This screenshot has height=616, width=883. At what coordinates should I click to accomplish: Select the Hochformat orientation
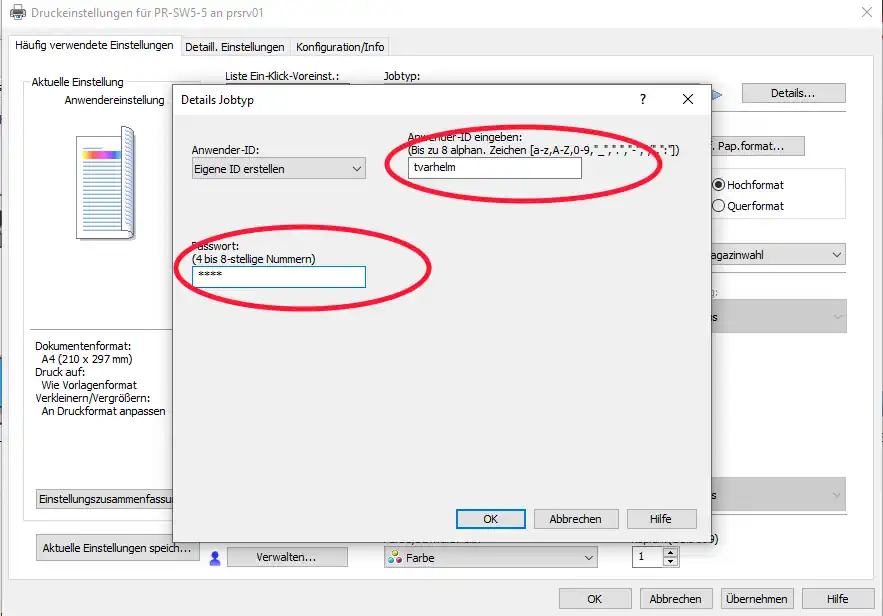[718, 185]
